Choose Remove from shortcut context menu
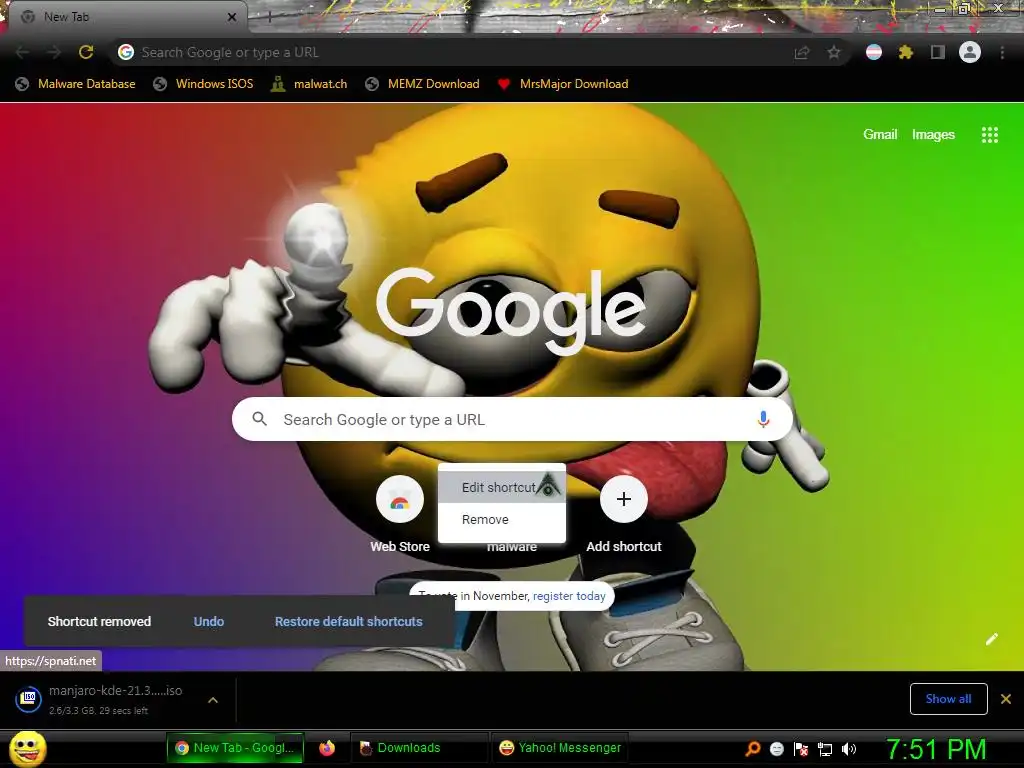Viewport: 1024px width, 768px height. click(502, 520)
